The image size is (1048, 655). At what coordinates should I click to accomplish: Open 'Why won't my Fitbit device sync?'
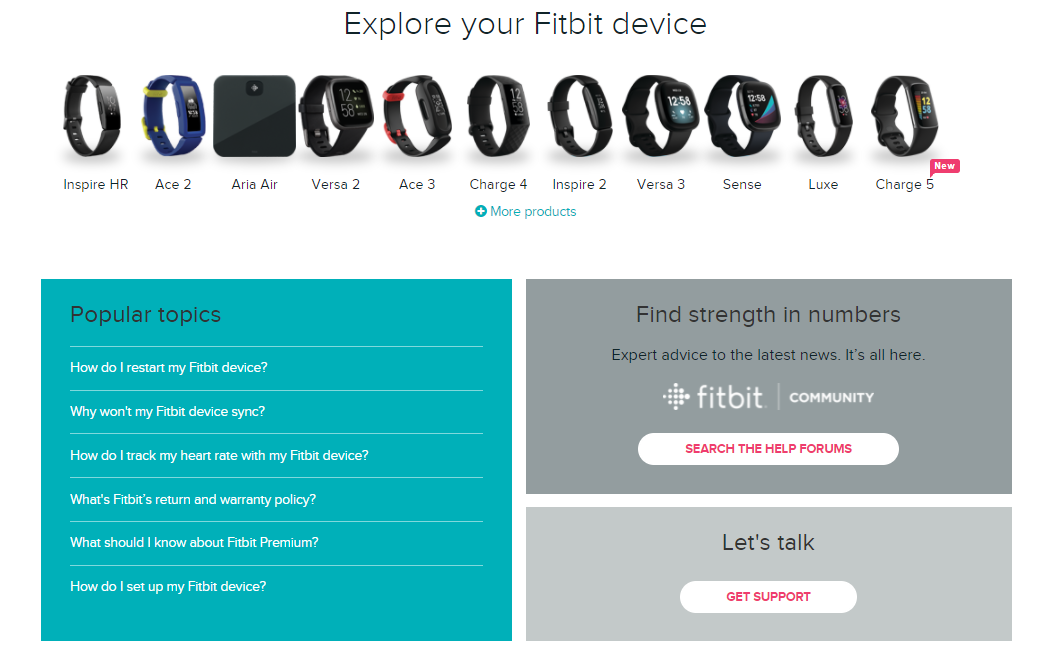[167, 412]
